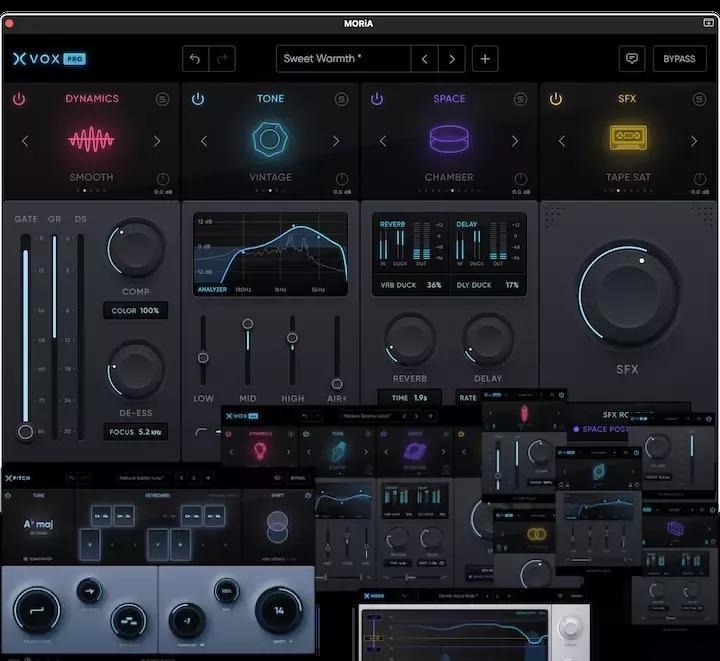Select the Vintage tone heptagon icon
The width and height of the screenshot is (720, 661).
coord(270,139)
